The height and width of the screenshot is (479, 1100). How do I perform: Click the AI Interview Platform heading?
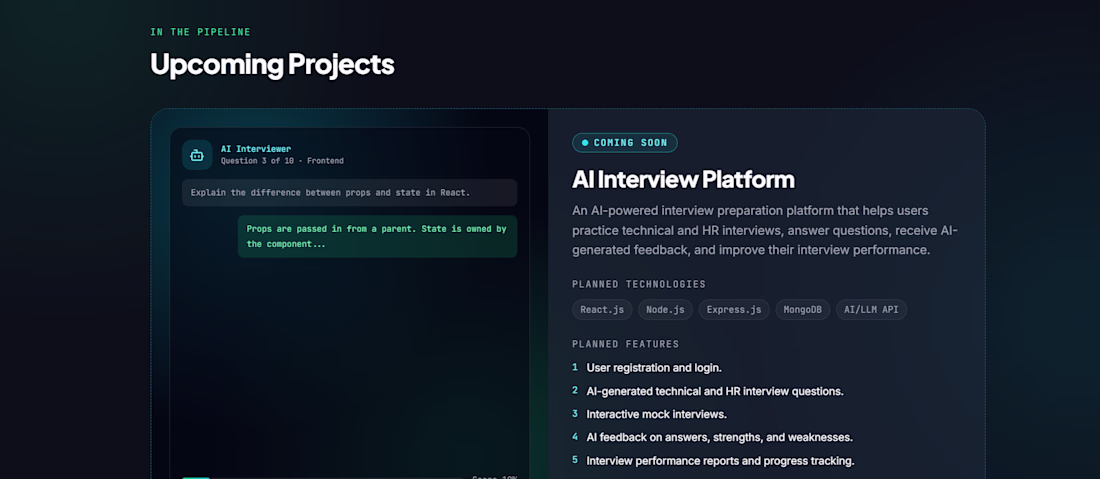point(683,180)
